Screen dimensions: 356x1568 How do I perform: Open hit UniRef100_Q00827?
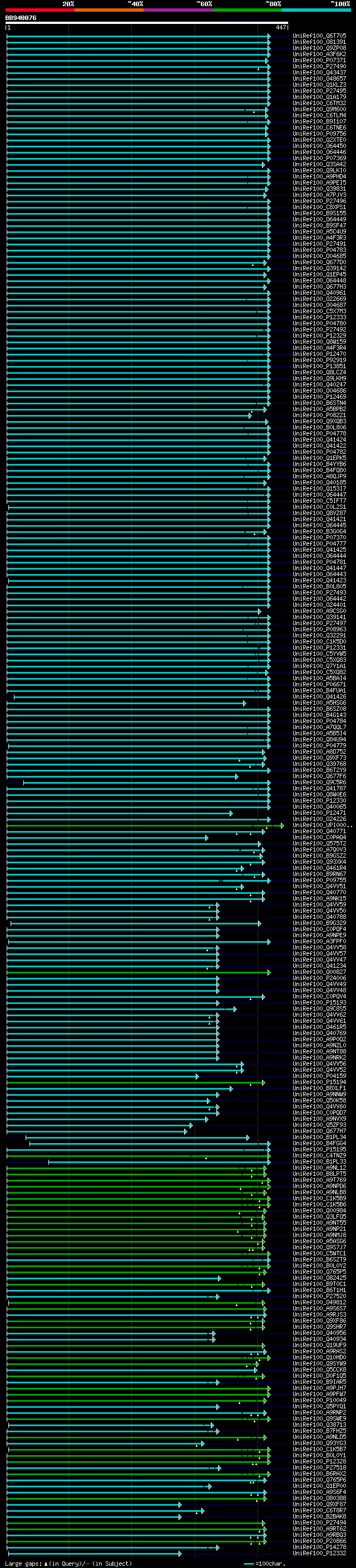tap(319, 972)
